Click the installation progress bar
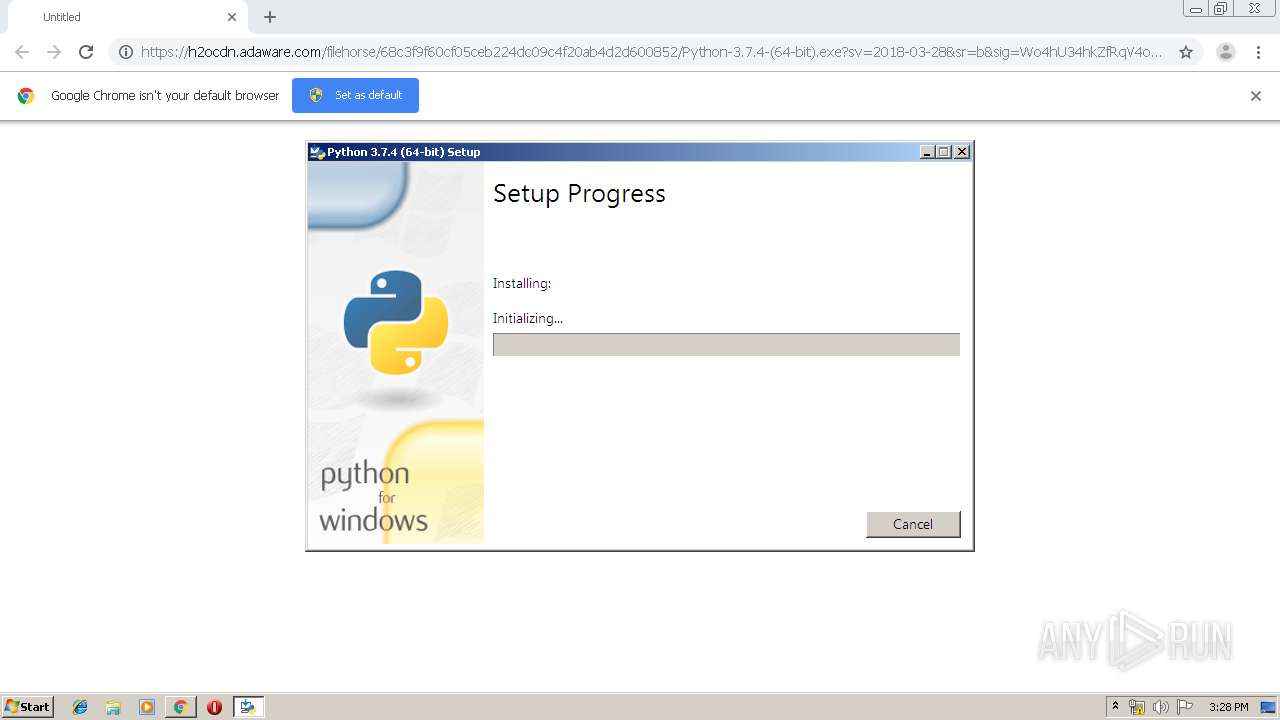 [x=726, y=345]
